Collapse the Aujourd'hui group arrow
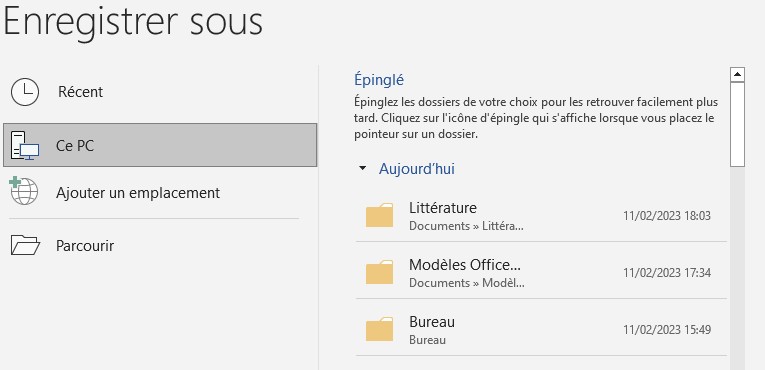Viewport: 765px width, 370px height. pyautogui.click(x=362, y=168)
